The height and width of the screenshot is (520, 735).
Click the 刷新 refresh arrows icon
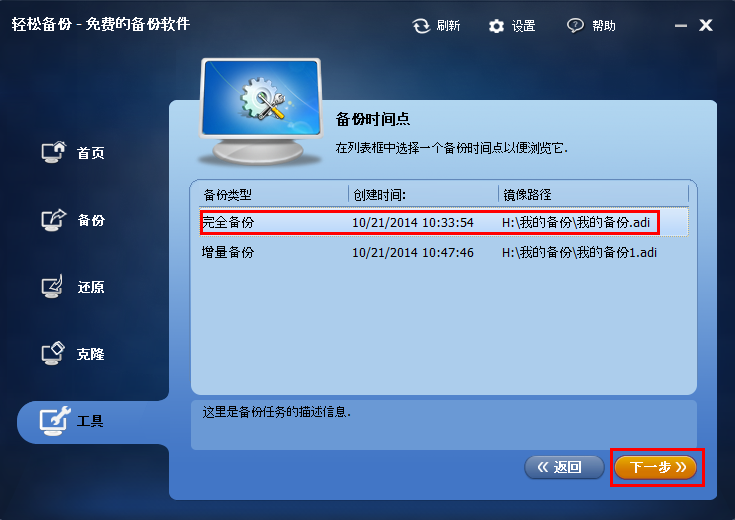click(421, 26)
